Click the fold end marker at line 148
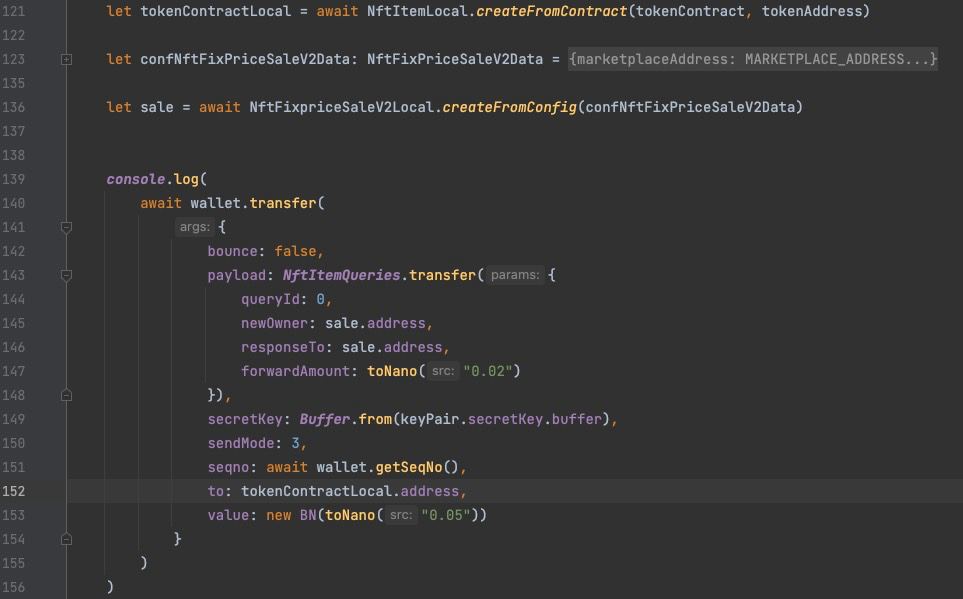Viewport: 963px width, 599px height. pos(66,395)
